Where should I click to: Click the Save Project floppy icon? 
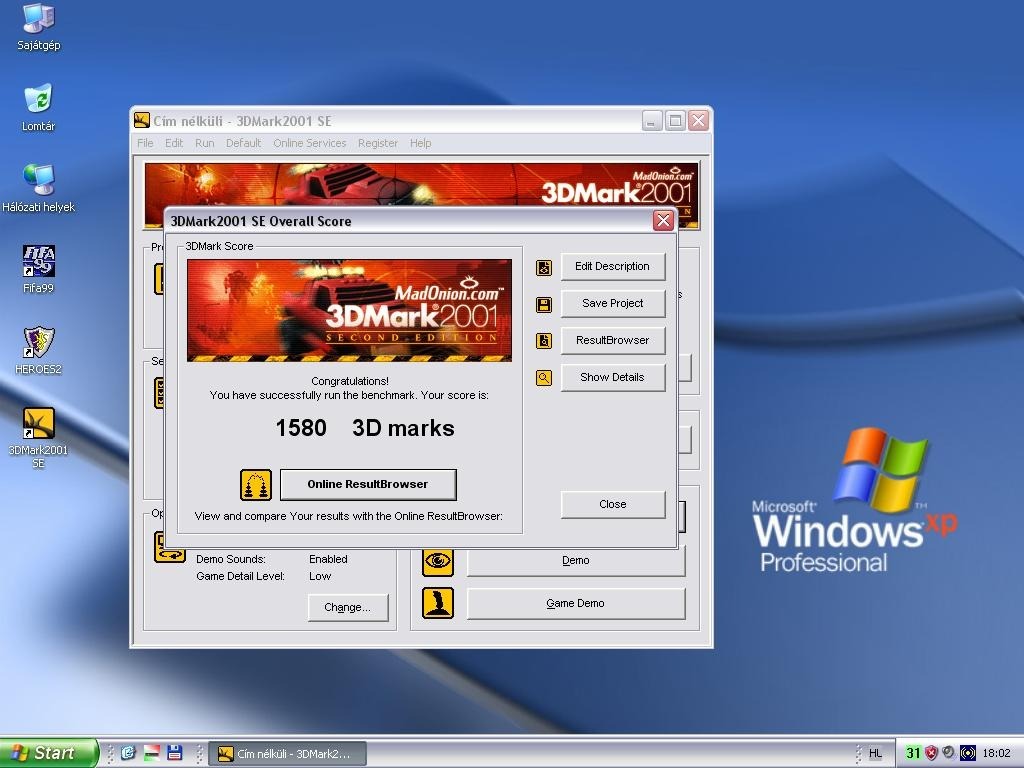click(544, 304)
